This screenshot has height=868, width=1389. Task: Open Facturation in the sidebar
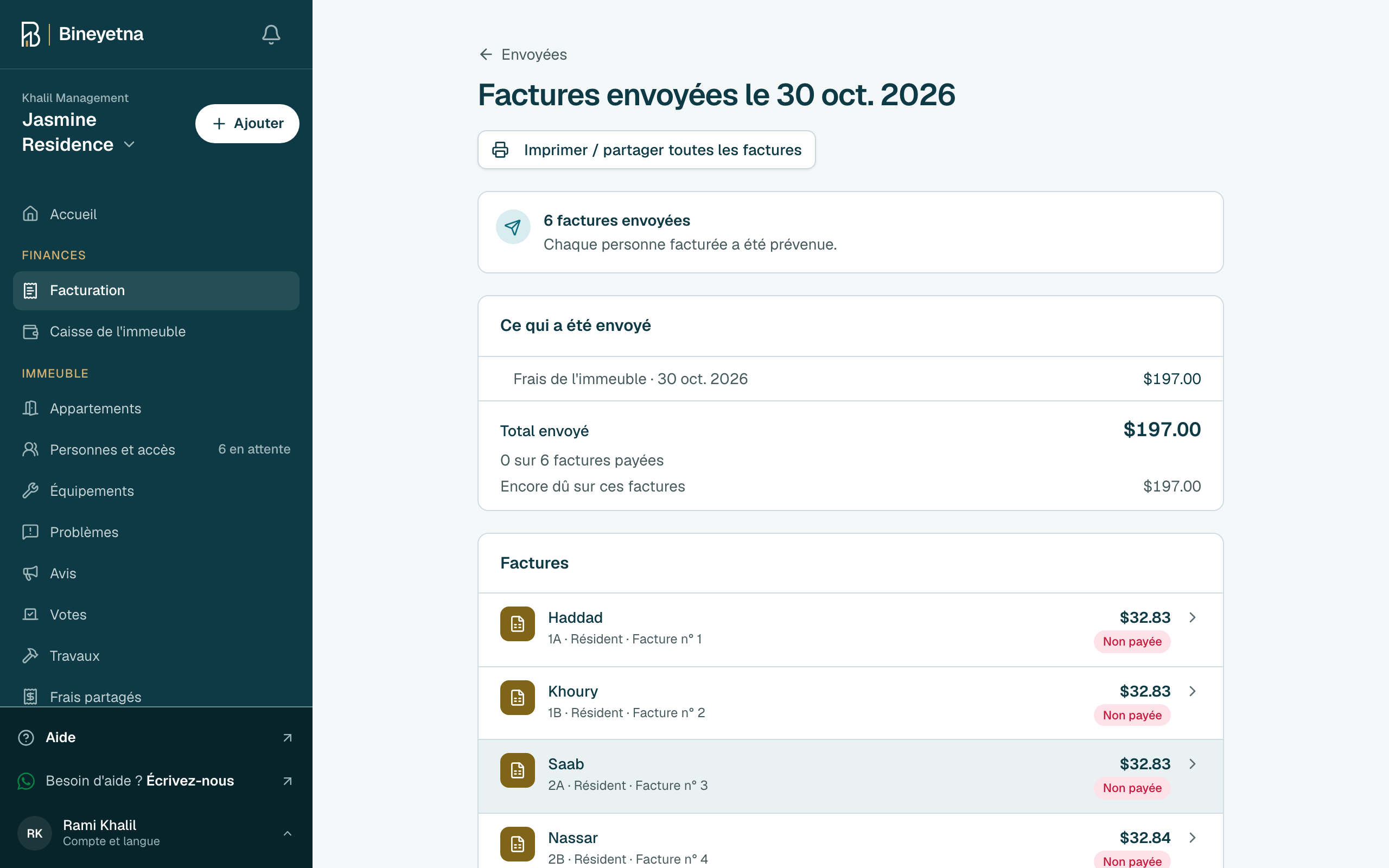pos(156,290)
